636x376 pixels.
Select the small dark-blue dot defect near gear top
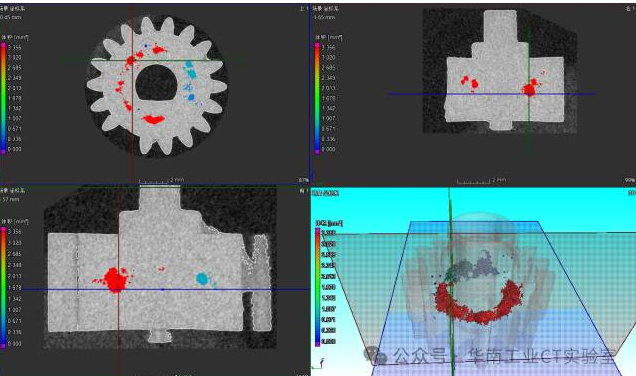tap(146, 46)
